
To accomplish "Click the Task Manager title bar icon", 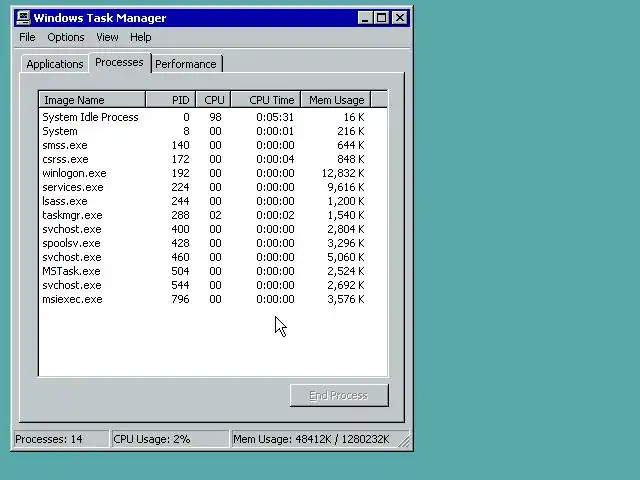I will point(23,18).
